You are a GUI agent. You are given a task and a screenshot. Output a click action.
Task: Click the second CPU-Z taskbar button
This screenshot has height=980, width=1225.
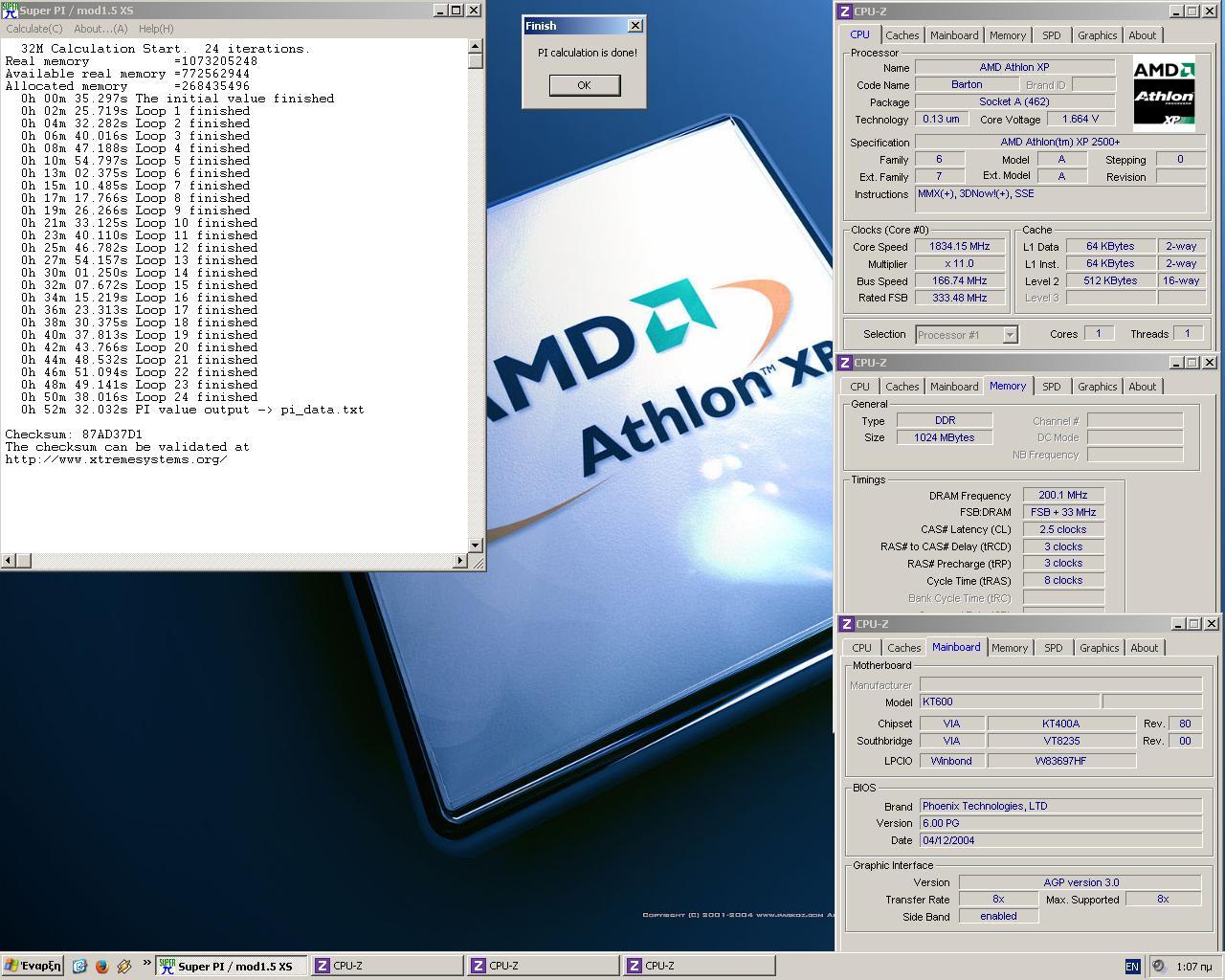[543, 966]
